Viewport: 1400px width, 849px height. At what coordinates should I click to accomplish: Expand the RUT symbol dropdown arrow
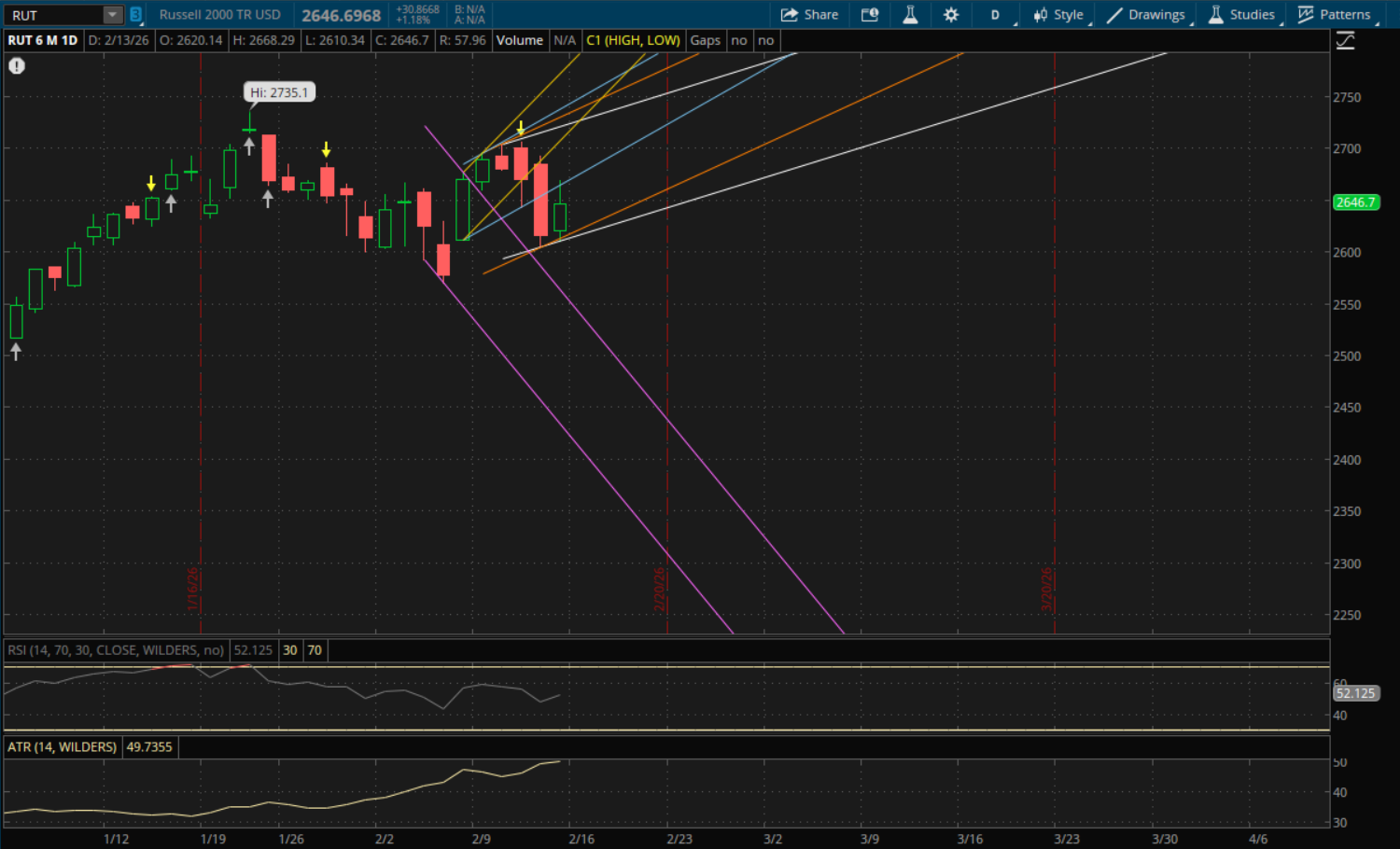point(112,15)
